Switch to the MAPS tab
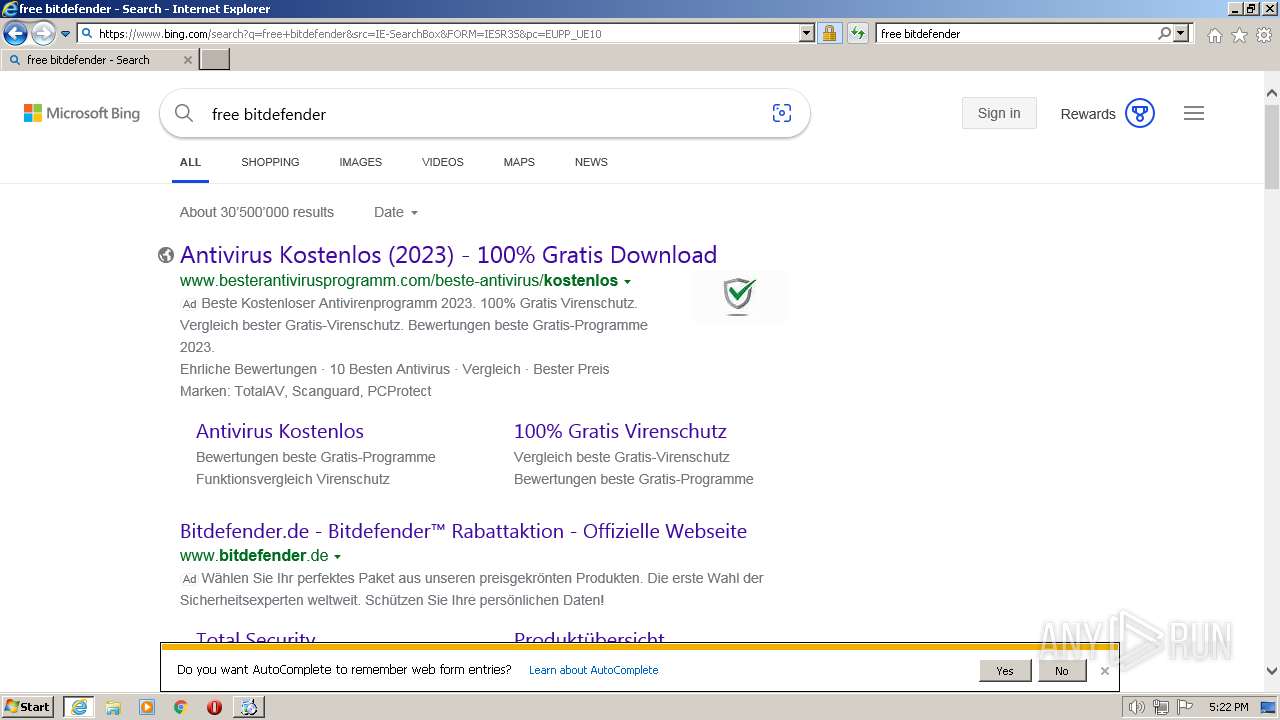 coord(519,162)
